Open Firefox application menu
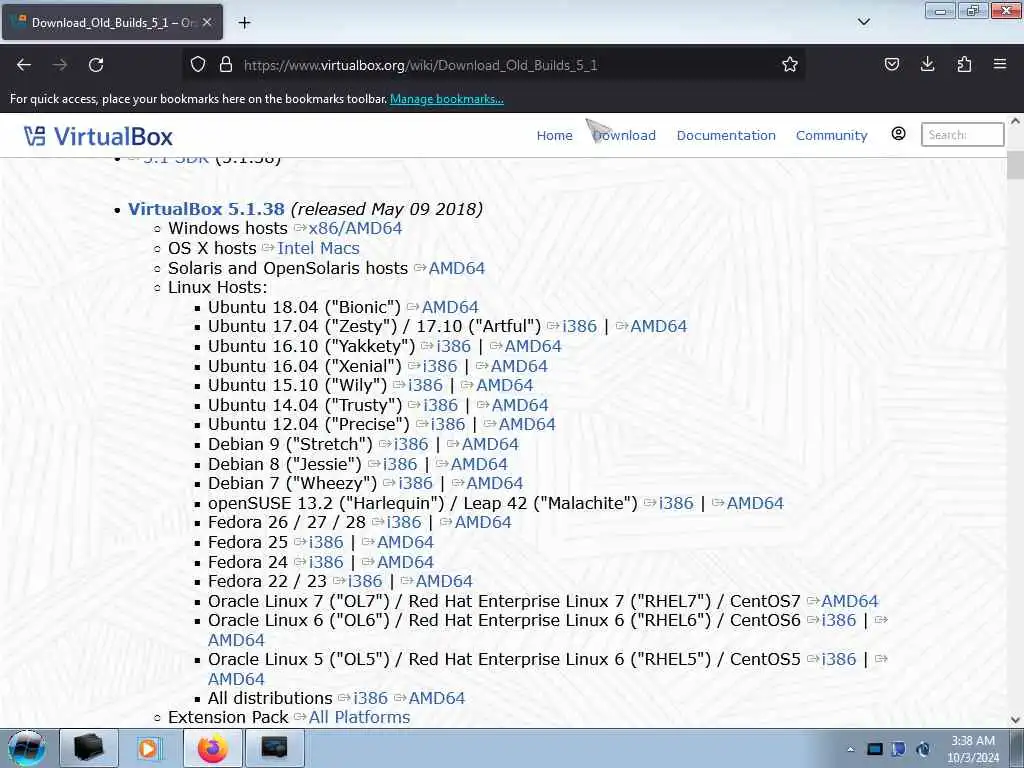The height and width of the screenshot is (768, 1024). tap(1000, 65)
